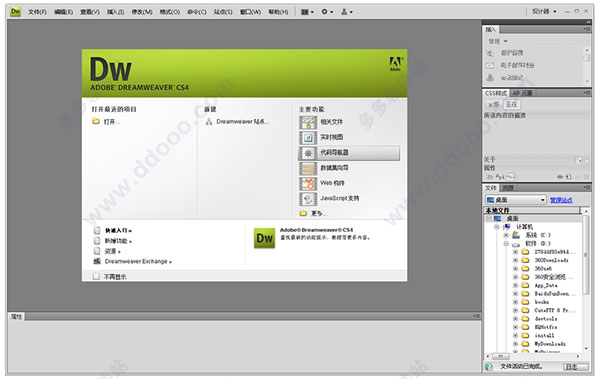This screenshot has height=379, width=600.
Task: Click the 打开 folder icon under recent items
Action: [x=96, y=121]
